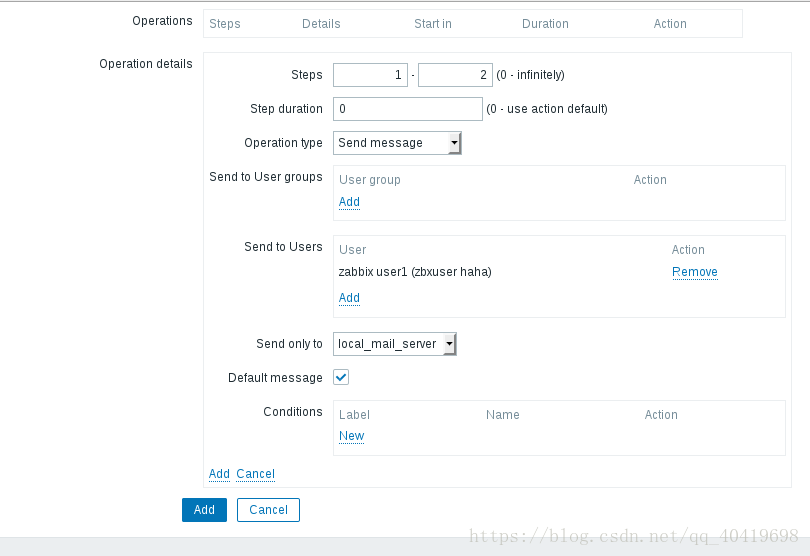Image resolution: width=810 pixels, height=556 pixels.
Task: Add a user under Send to Users
Action: pyautogui.click(x=349, y=298)
